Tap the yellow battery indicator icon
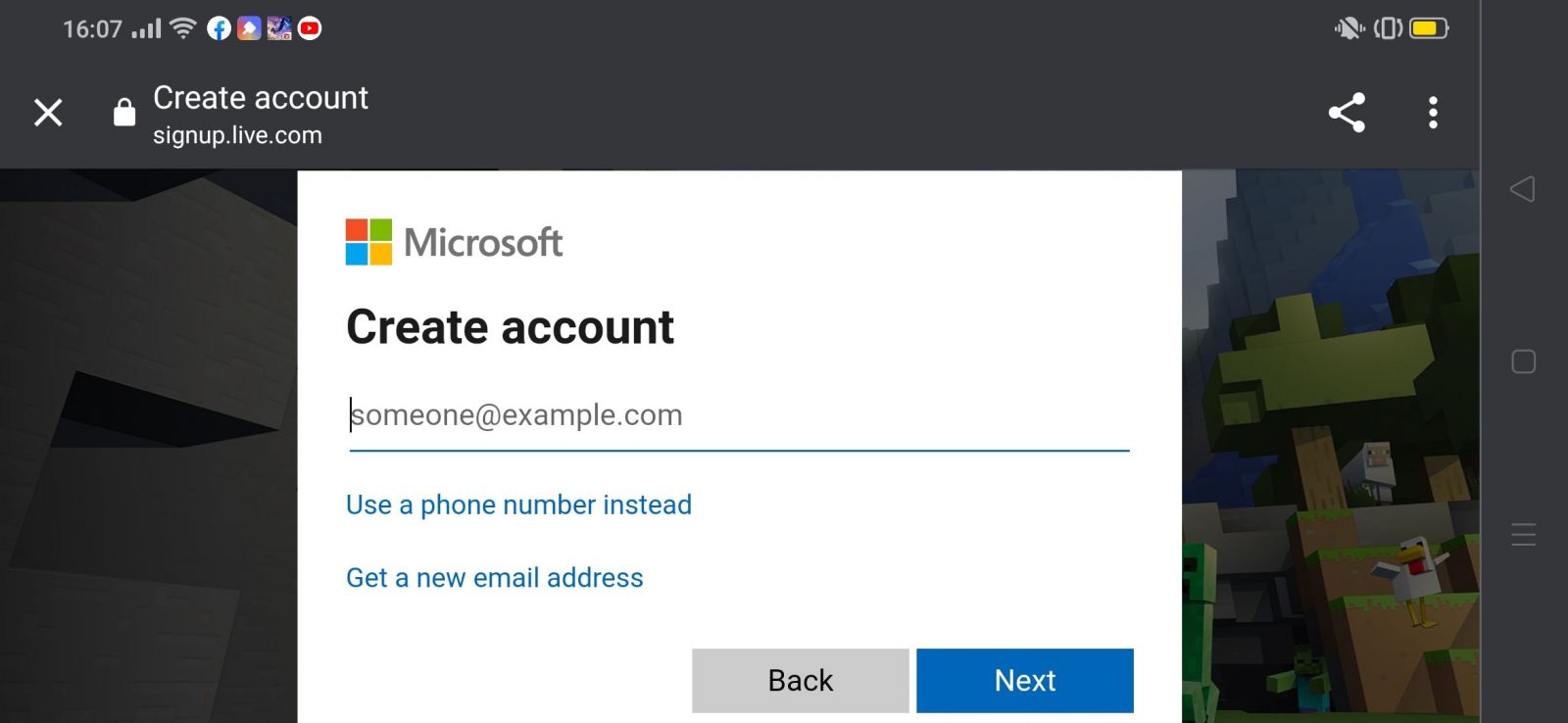 coord(1429,28)
